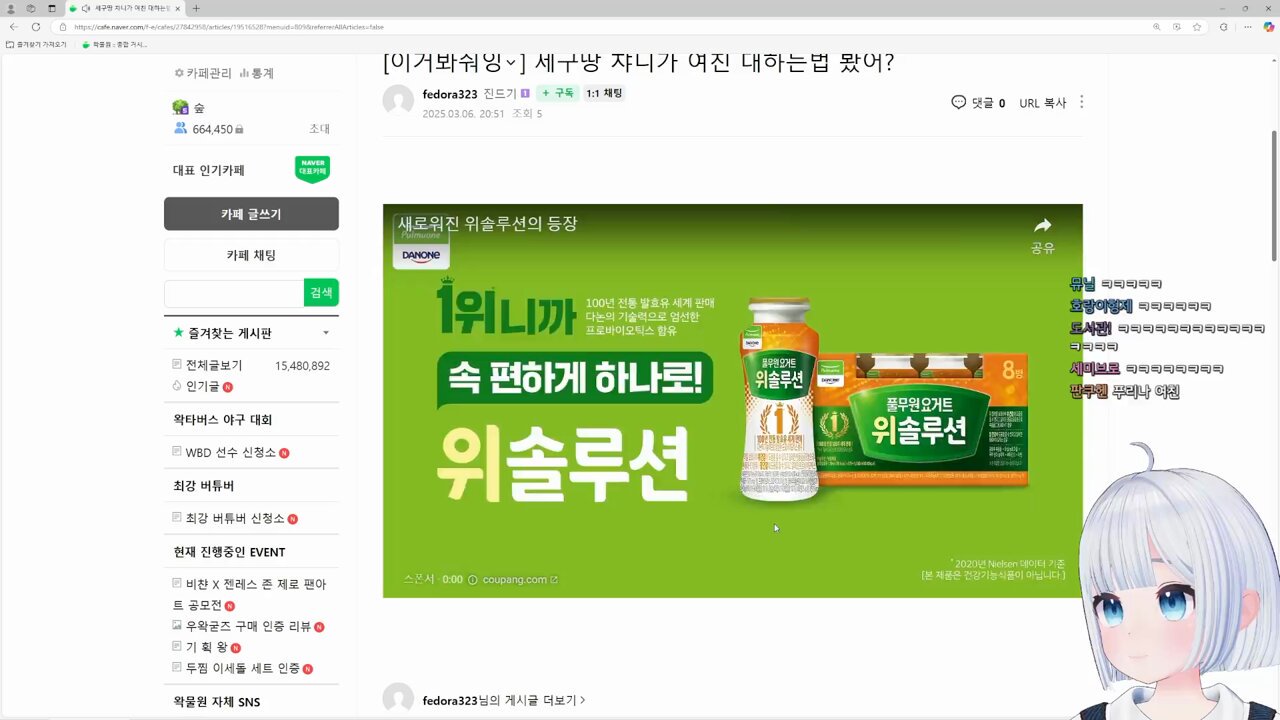Click the address bar URL
Viewport: 1280px width, 720px height.
(x=228, y=27)
